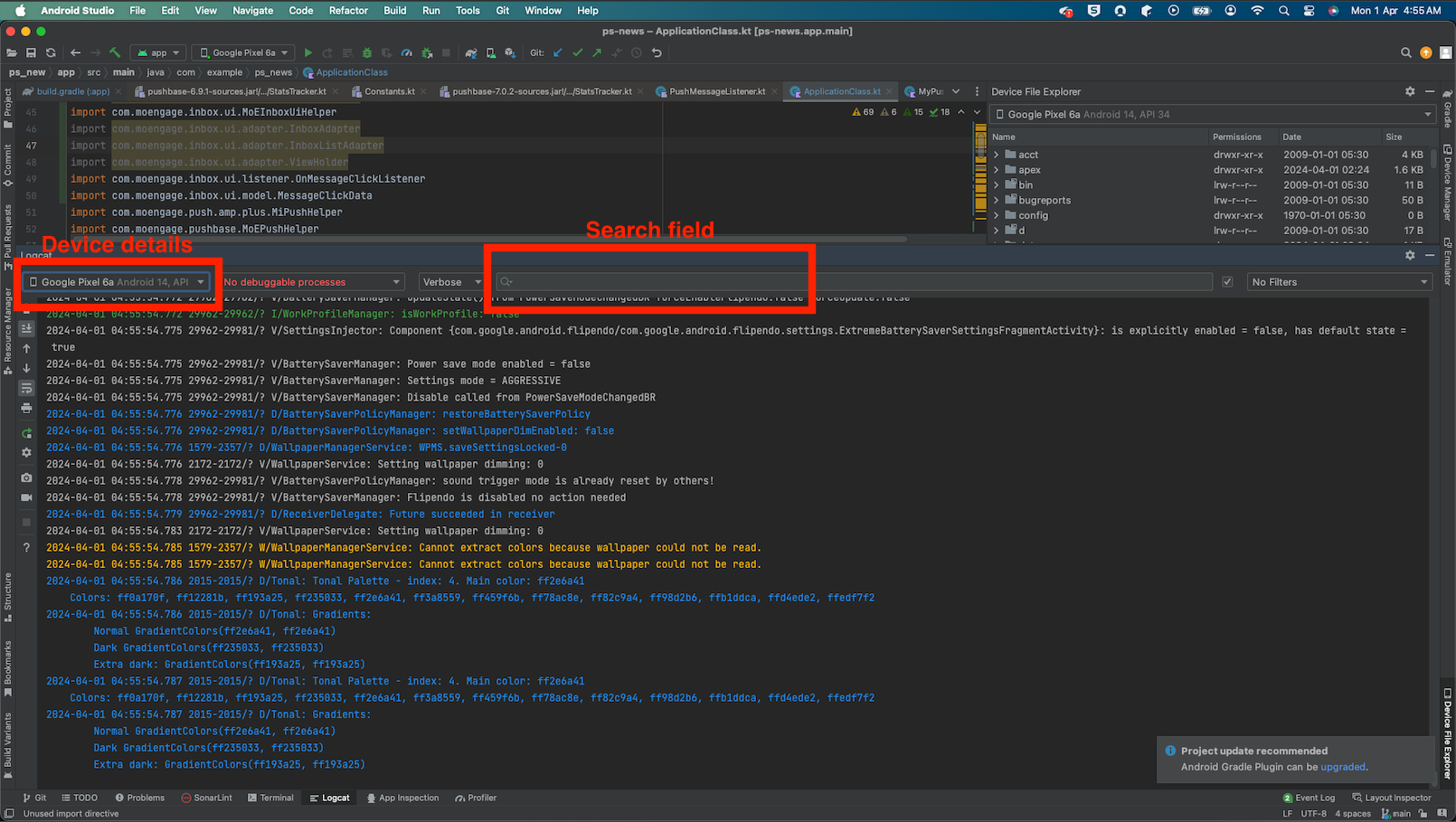Toggle soft-wrap in Logcat sidebar

pos(26,388)
